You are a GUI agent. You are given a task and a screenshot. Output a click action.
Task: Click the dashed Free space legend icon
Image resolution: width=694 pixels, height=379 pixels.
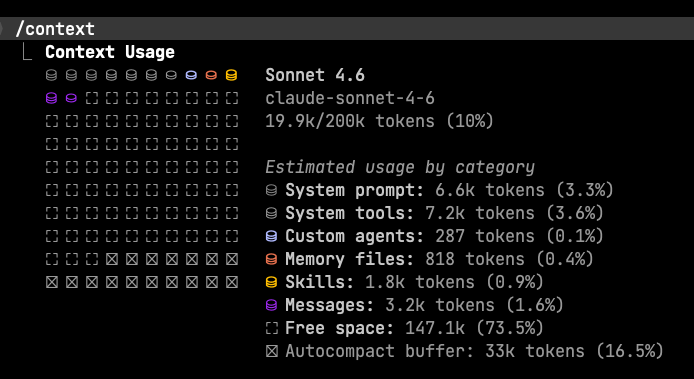271,329
